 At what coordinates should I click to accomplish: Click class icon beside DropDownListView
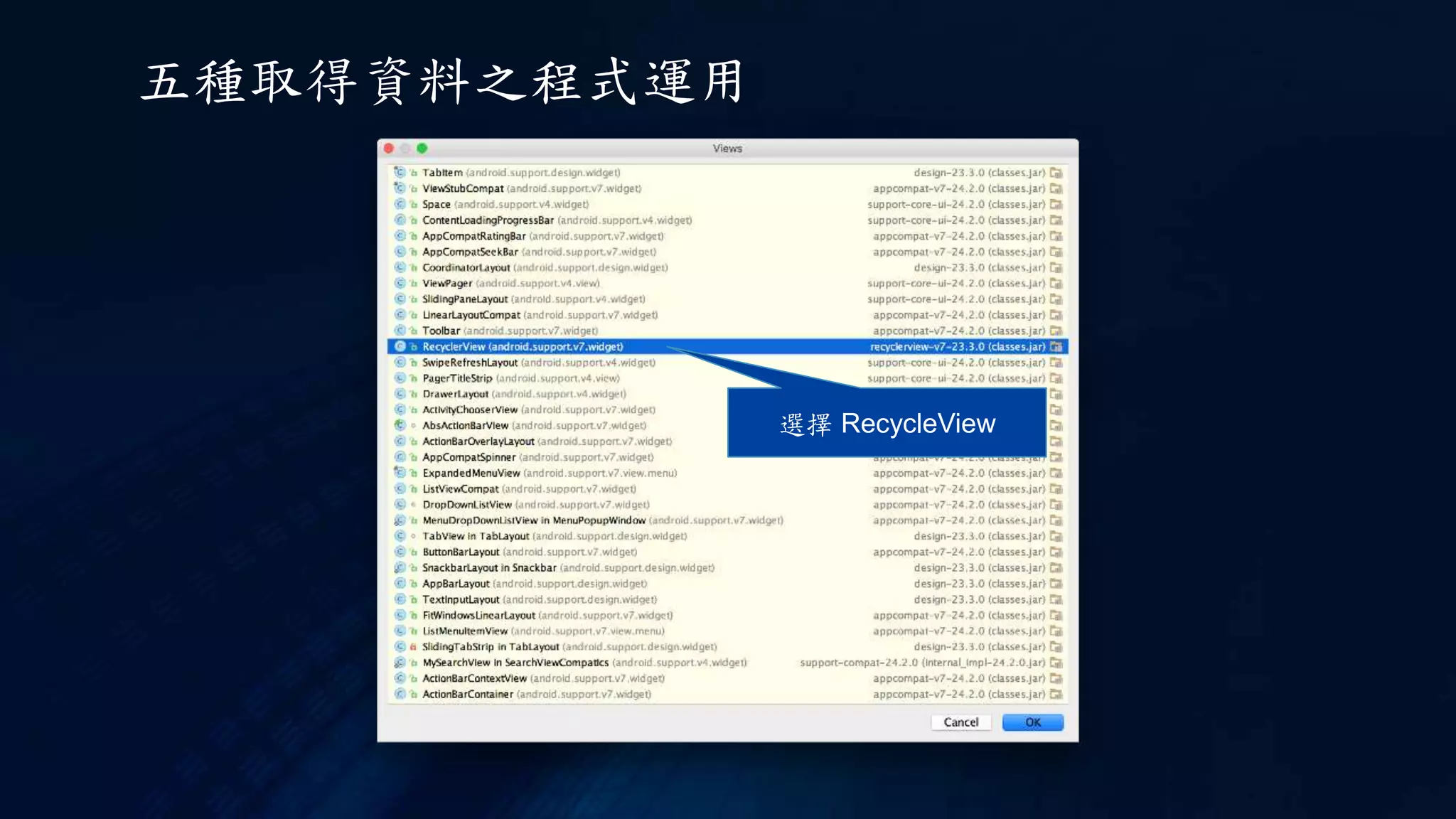tap(400, 505)
